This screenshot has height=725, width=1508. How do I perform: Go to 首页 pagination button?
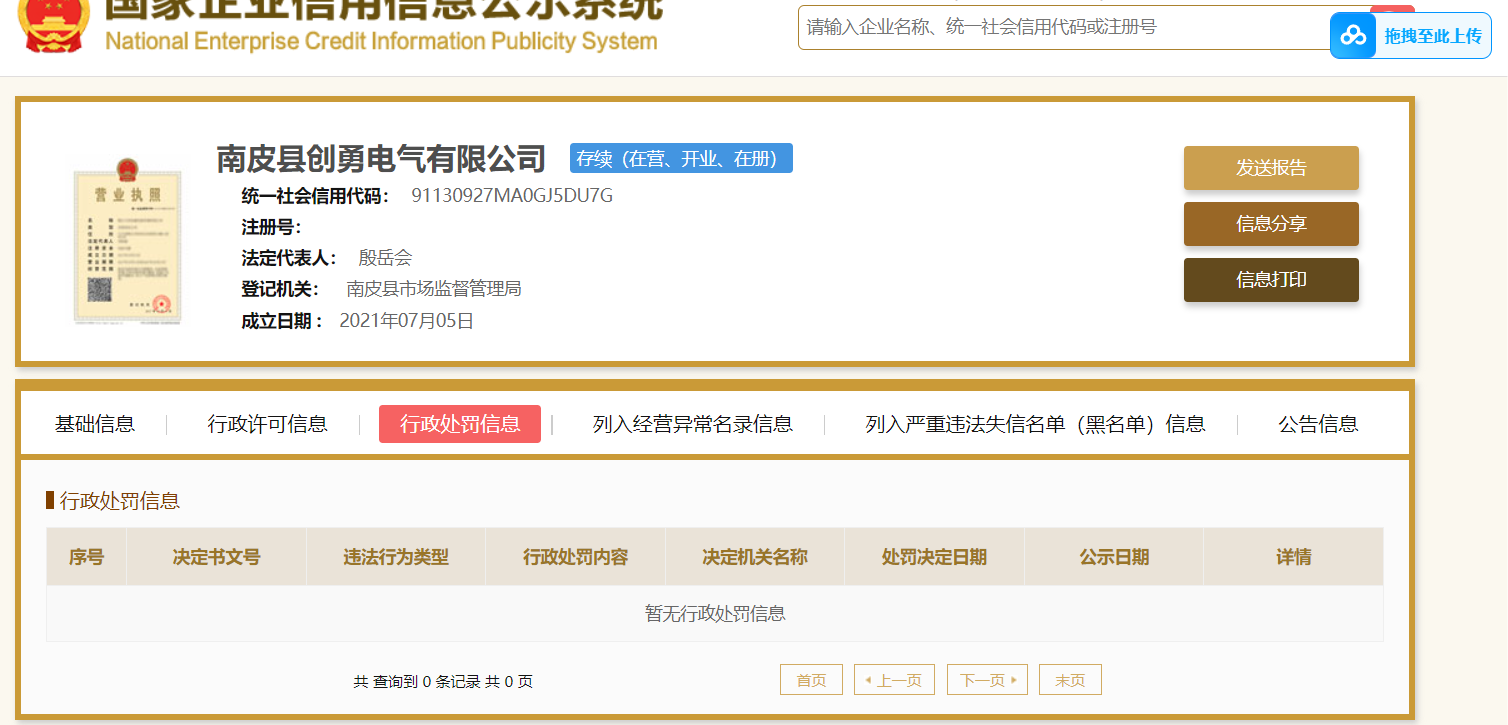(x=811, y=680)
